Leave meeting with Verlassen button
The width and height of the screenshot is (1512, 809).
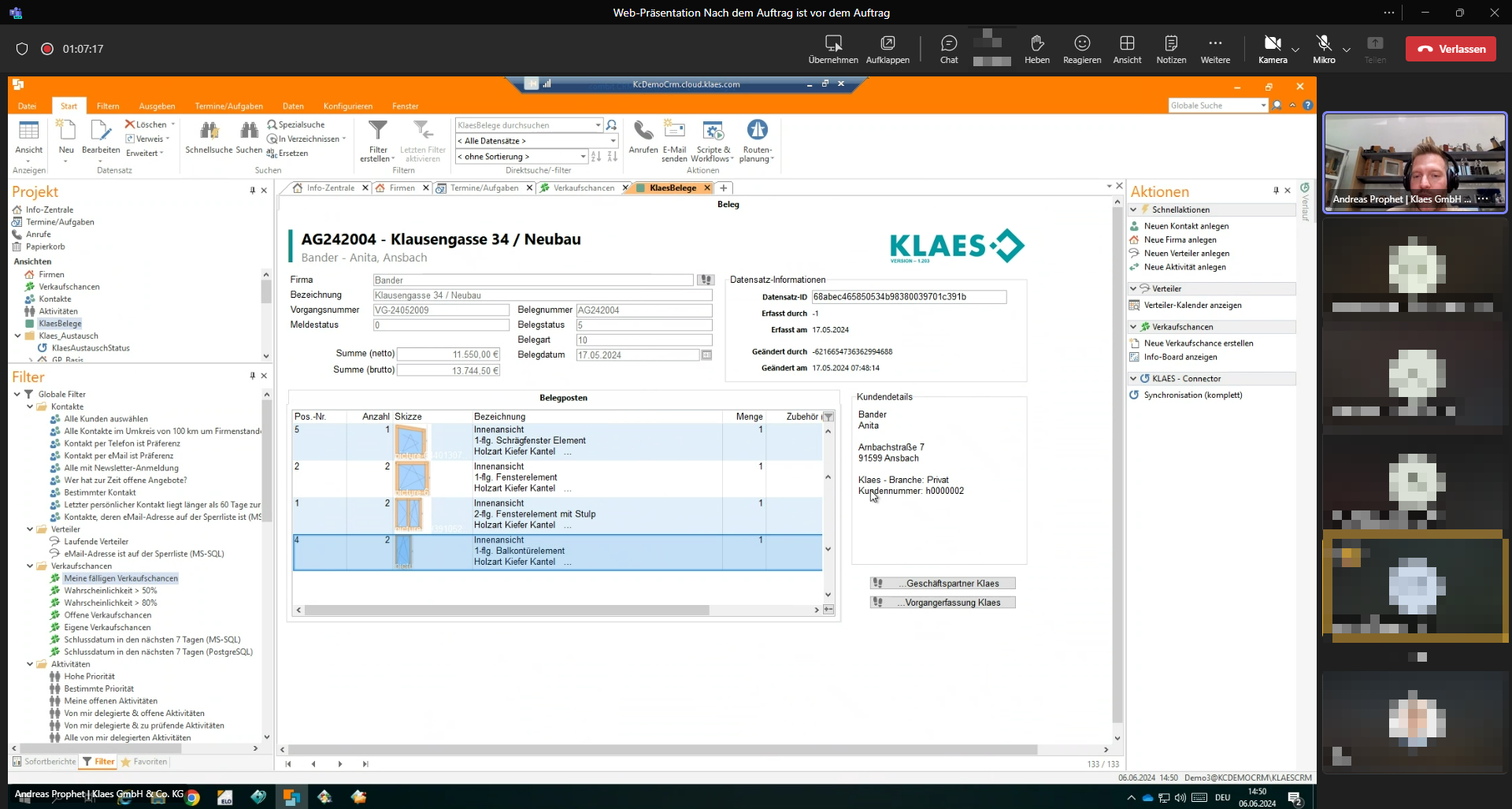click(x=1451, y=49)
